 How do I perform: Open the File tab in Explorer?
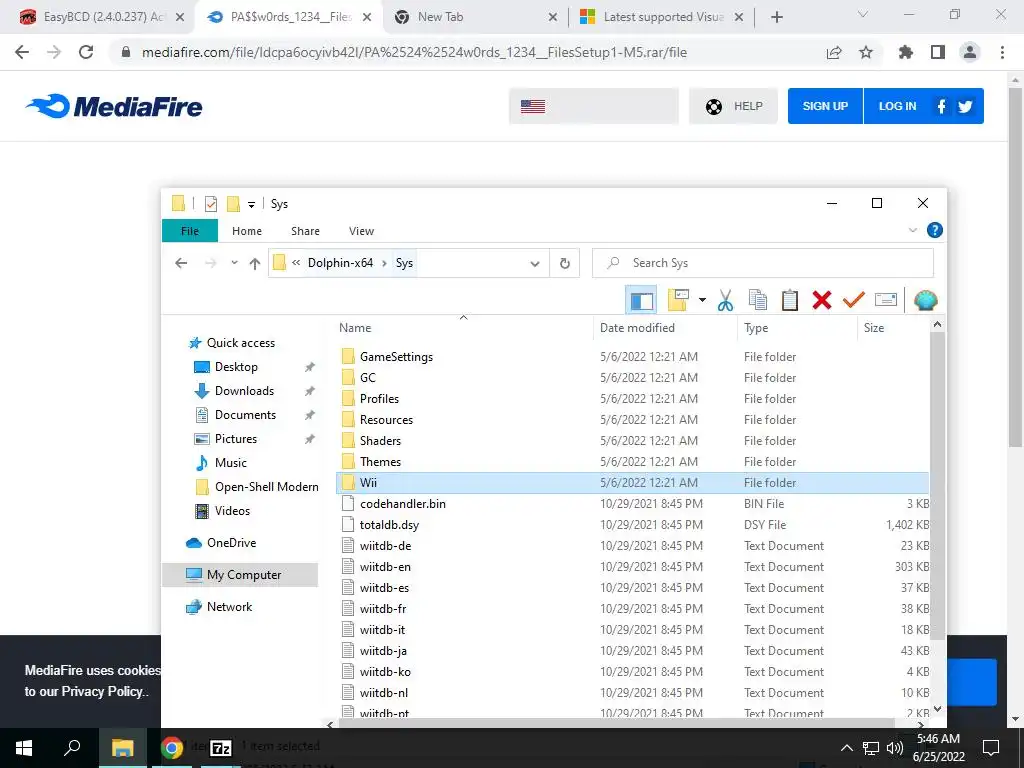[190, 231]
